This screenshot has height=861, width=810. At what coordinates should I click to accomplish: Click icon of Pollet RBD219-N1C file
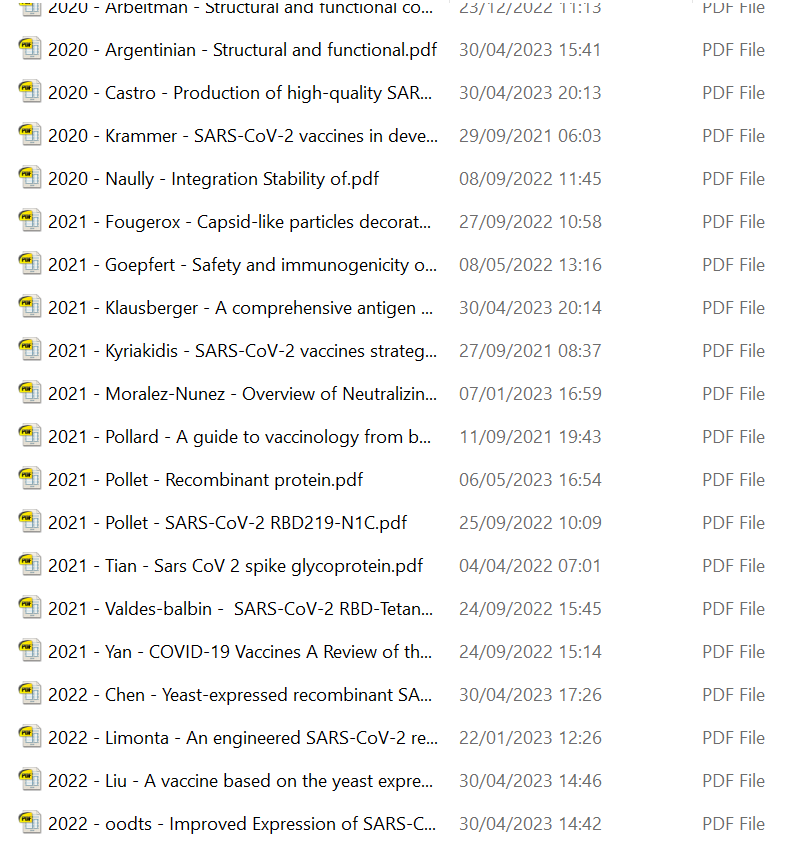30,522
